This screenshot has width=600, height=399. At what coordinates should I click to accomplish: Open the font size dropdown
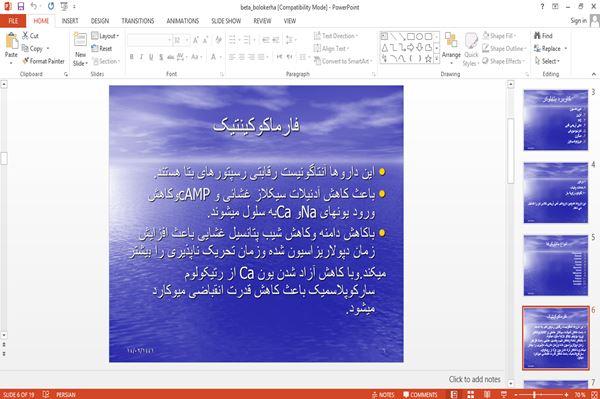(x=187, y=40)
